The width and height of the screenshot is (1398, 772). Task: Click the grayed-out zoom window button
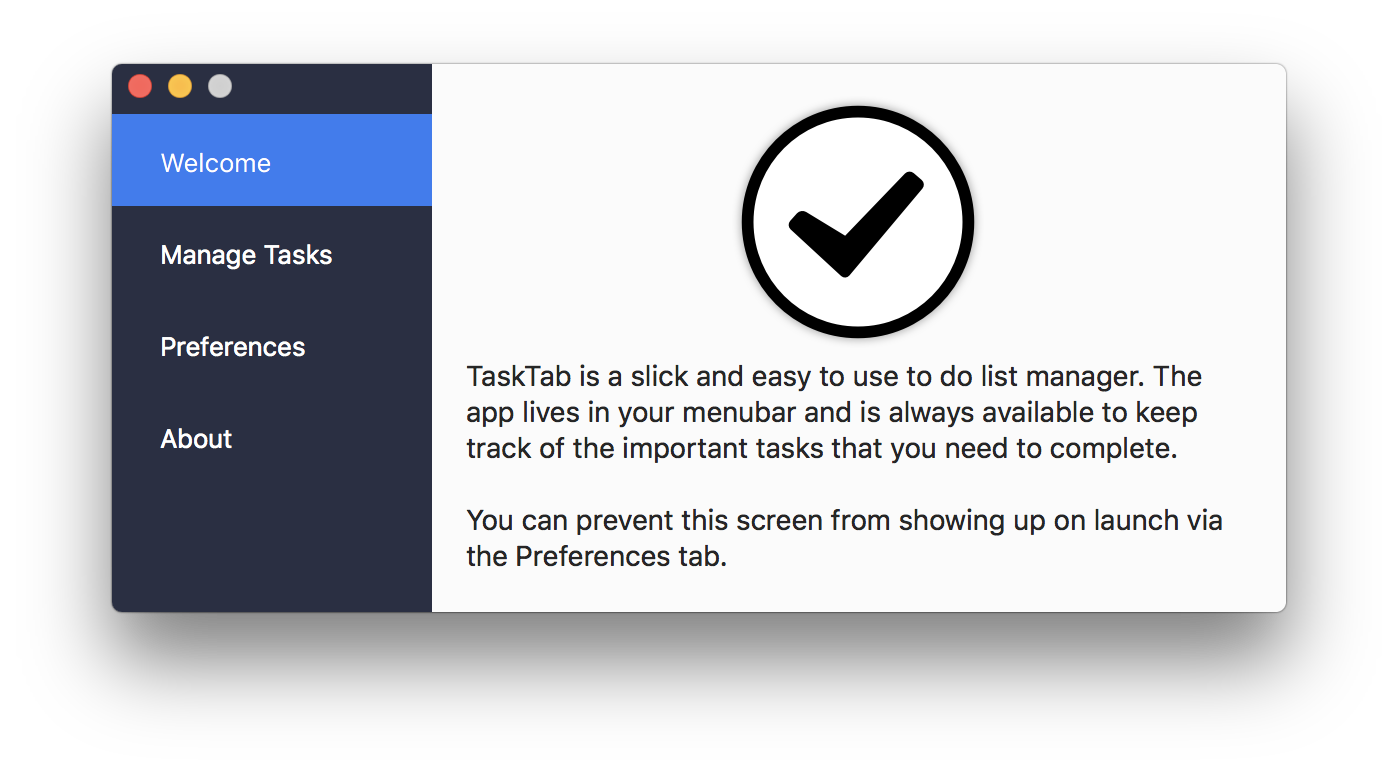point(220,87)
